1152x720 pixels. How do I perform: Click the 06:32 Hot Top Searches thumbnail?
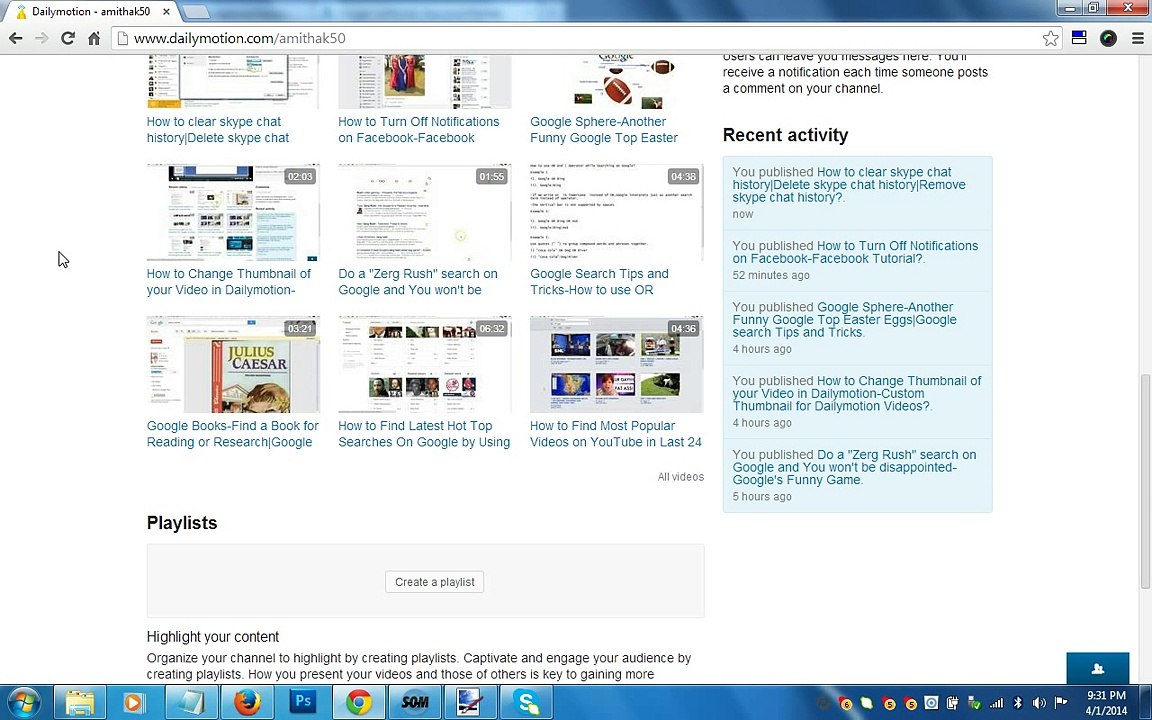425,364
